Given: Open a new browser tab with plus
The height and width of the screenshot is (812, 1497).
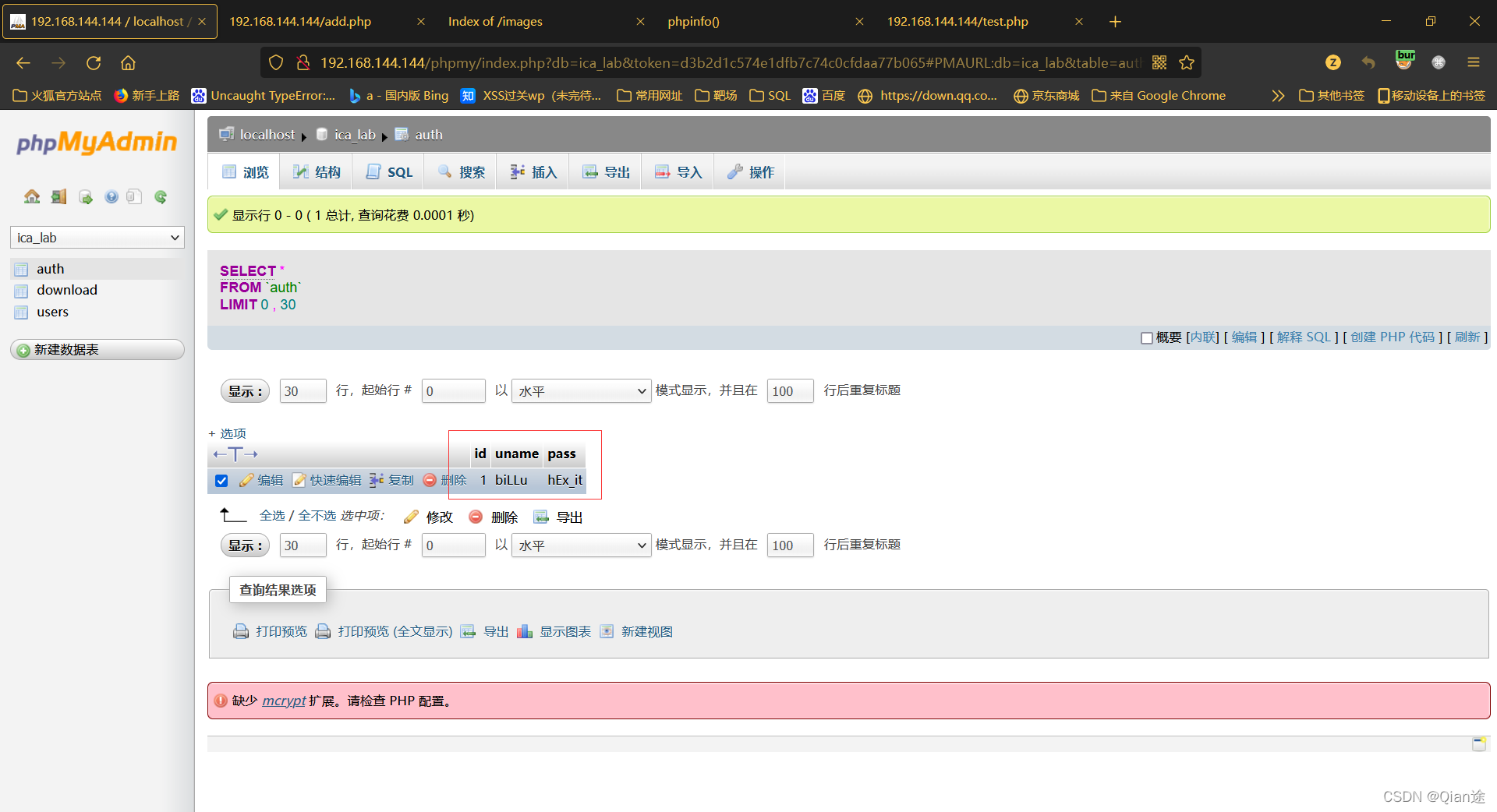Looking at the screenshot, I should [1115, 22].
